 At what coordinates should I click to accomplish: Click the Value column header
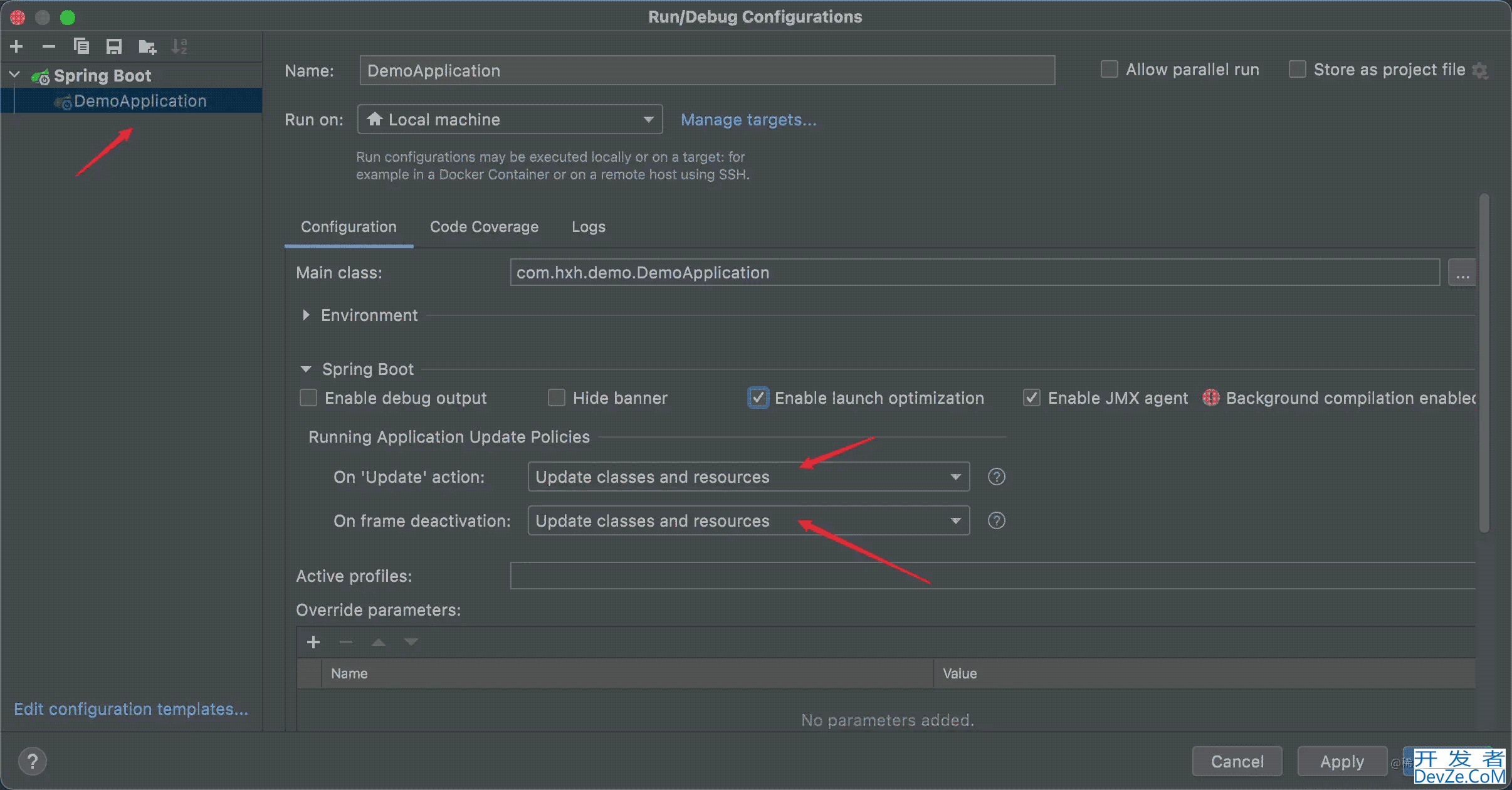pos(1204,673)
